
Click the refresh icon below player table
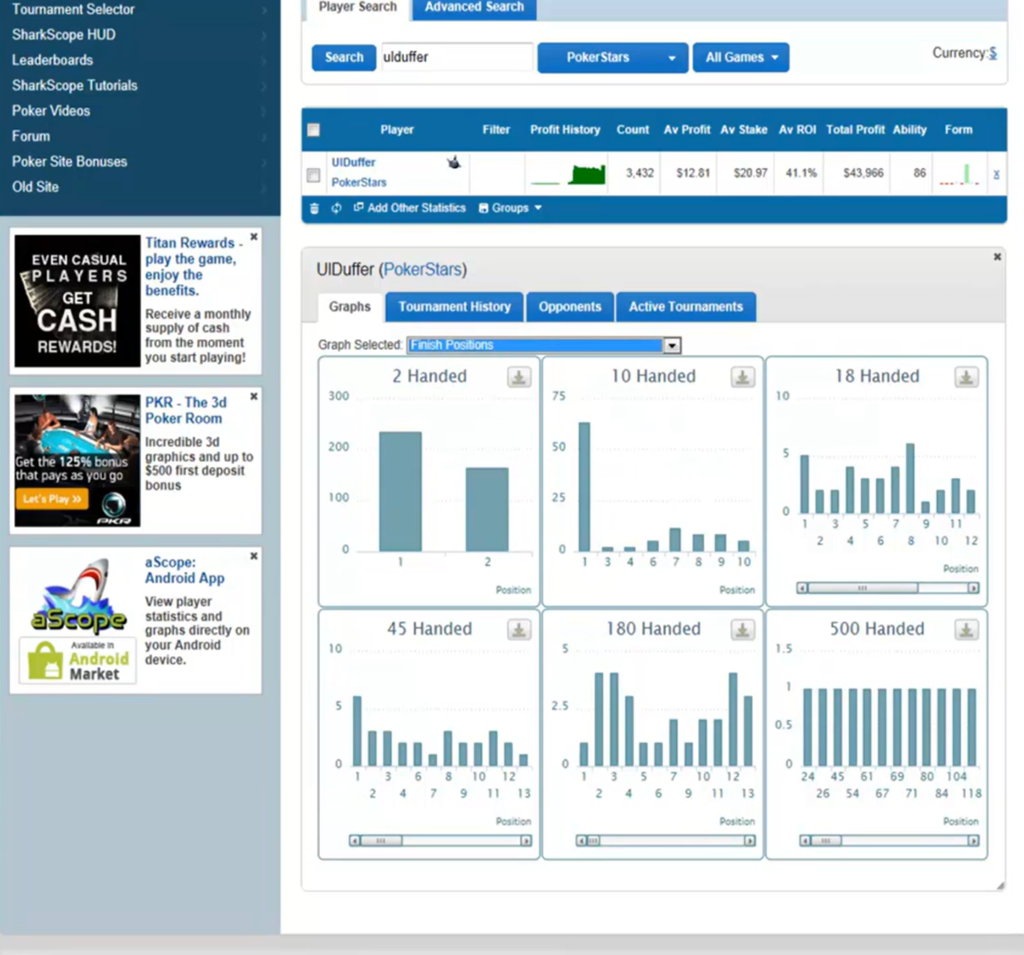click(x=336, y=208)
